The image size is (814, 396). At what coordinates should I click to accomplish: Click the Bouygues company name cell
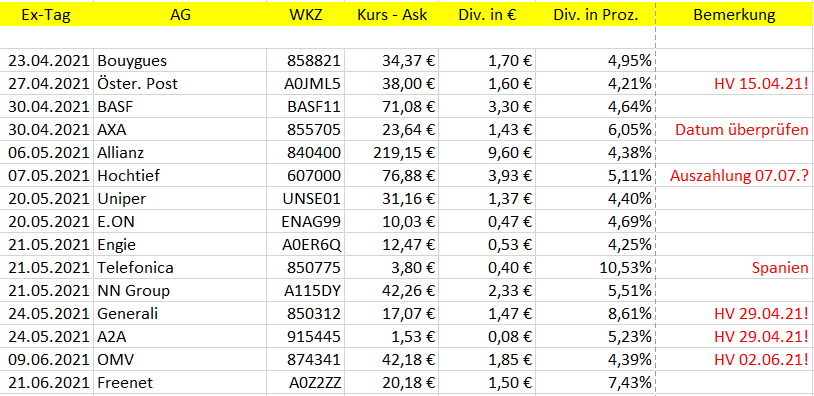tap(180, 61)
